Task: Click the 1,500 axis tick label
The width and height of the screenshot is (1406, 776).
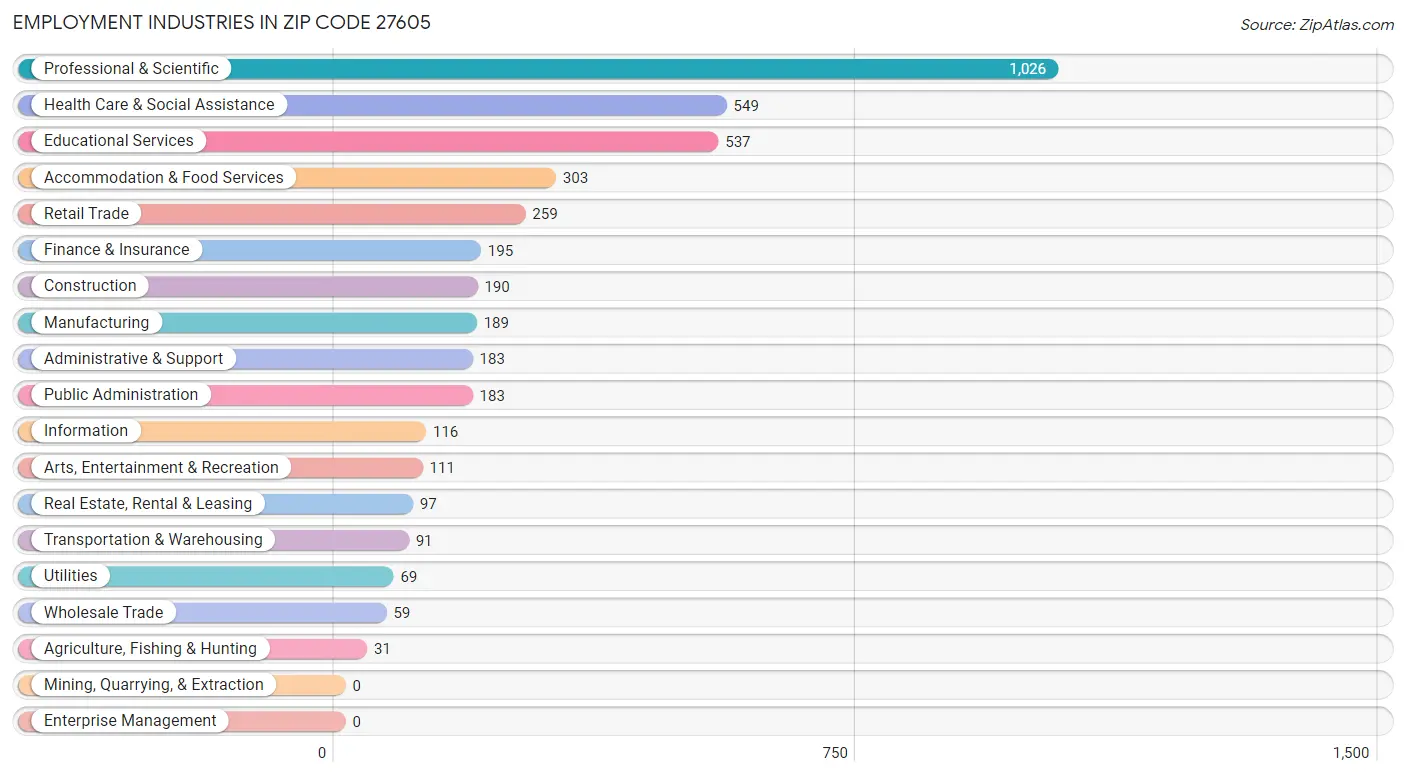Action: (x=1351, y=753)
